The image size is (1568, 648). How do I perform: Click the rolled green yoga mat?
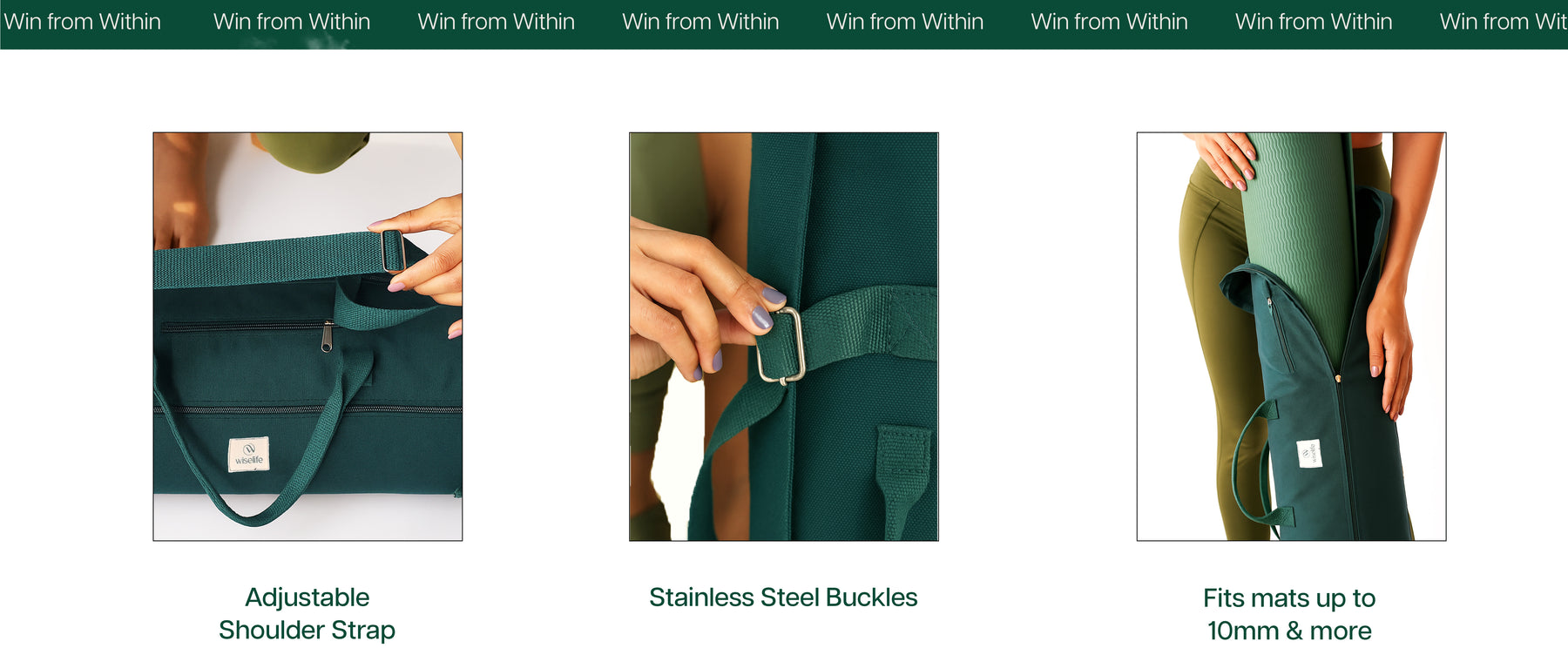tap(1294, 244)
